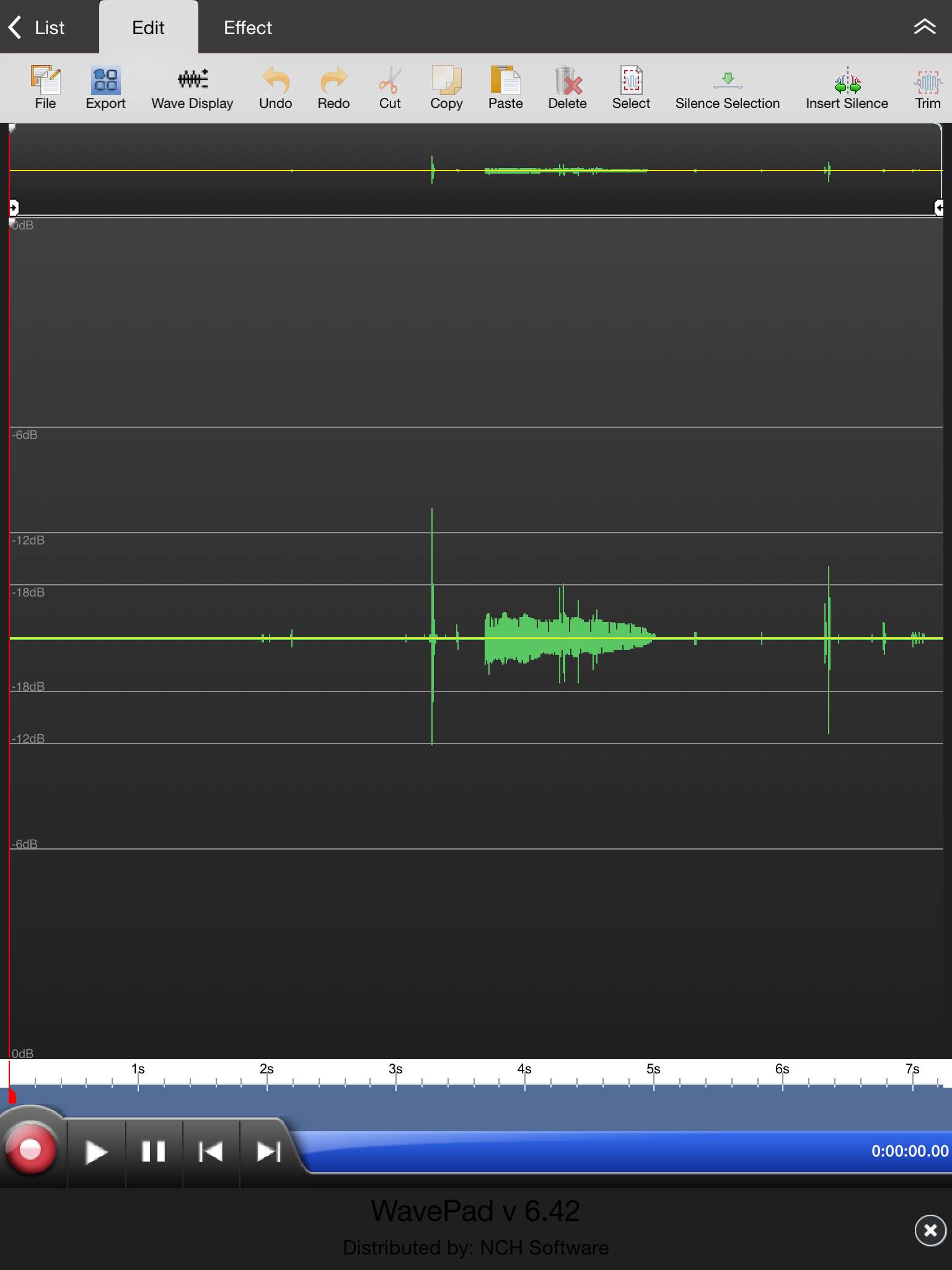Collapse the toolbar with double chevron
The height and width of the screenshot is (1270, 952).
(924, 27)
